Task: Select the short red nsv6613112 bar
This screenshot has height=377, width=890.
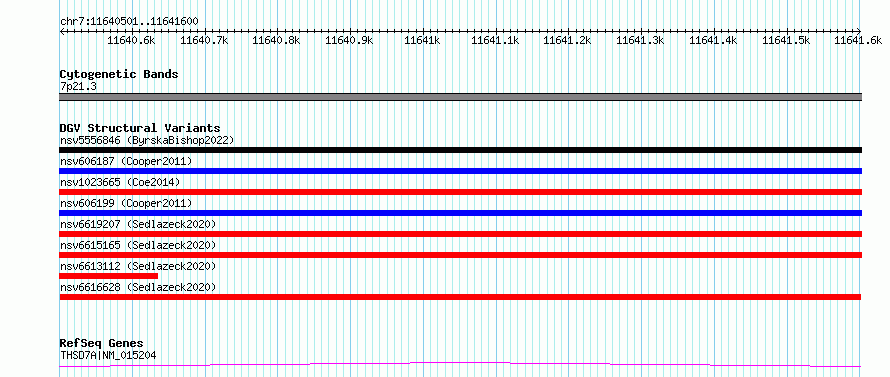Action: click(x=108, y=276)
